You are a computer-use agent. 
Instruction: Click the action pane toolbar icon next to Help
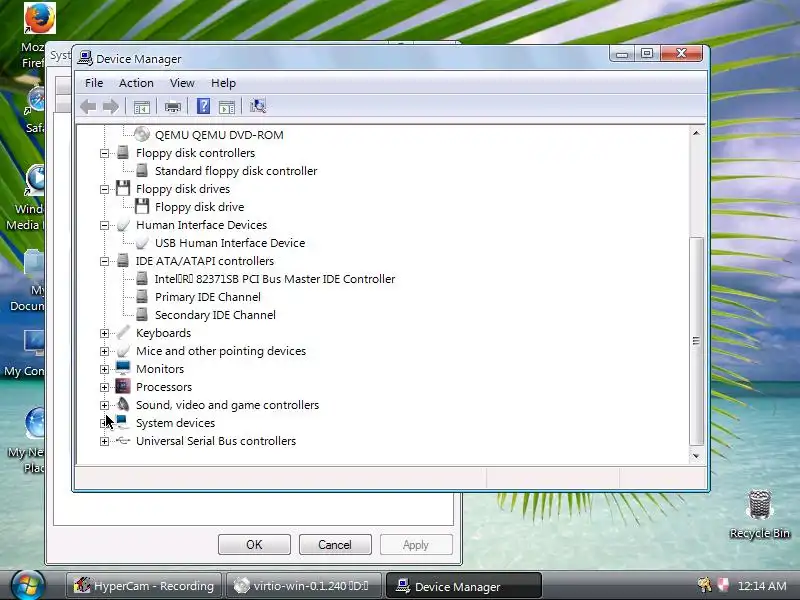tap(227, 107)
